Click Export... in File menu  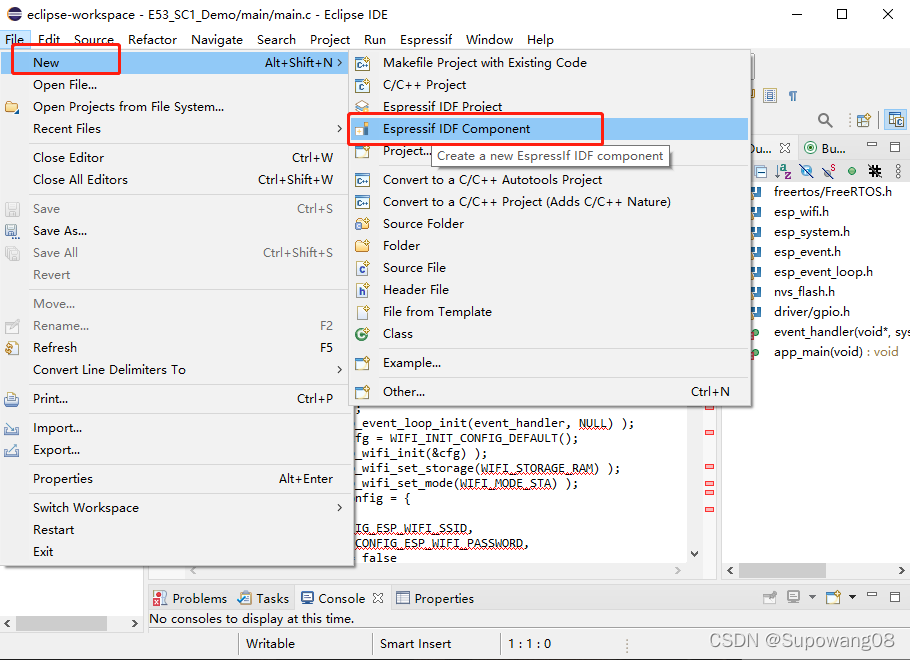tap(175, 450)
